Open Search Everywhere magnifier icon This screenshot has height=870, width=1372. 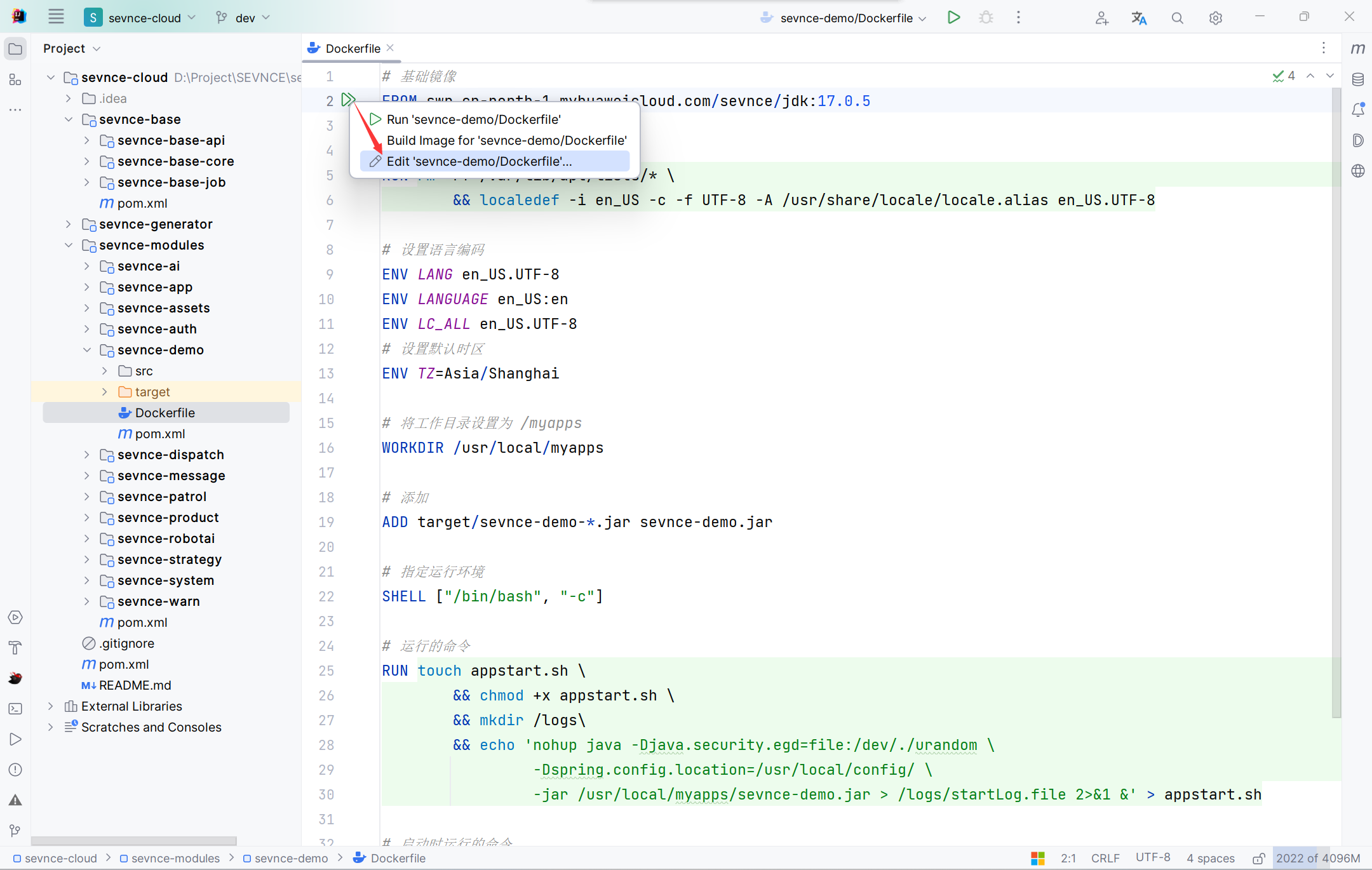click(1177, 18)
